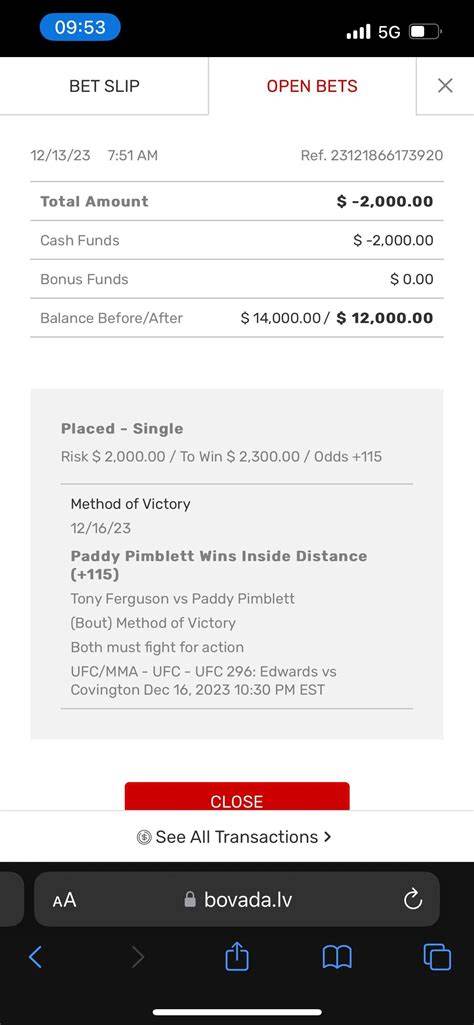Click the dollar coin icon beside See All Transactions
This screenshot has width=474, height=1025.
click(144, 837)
